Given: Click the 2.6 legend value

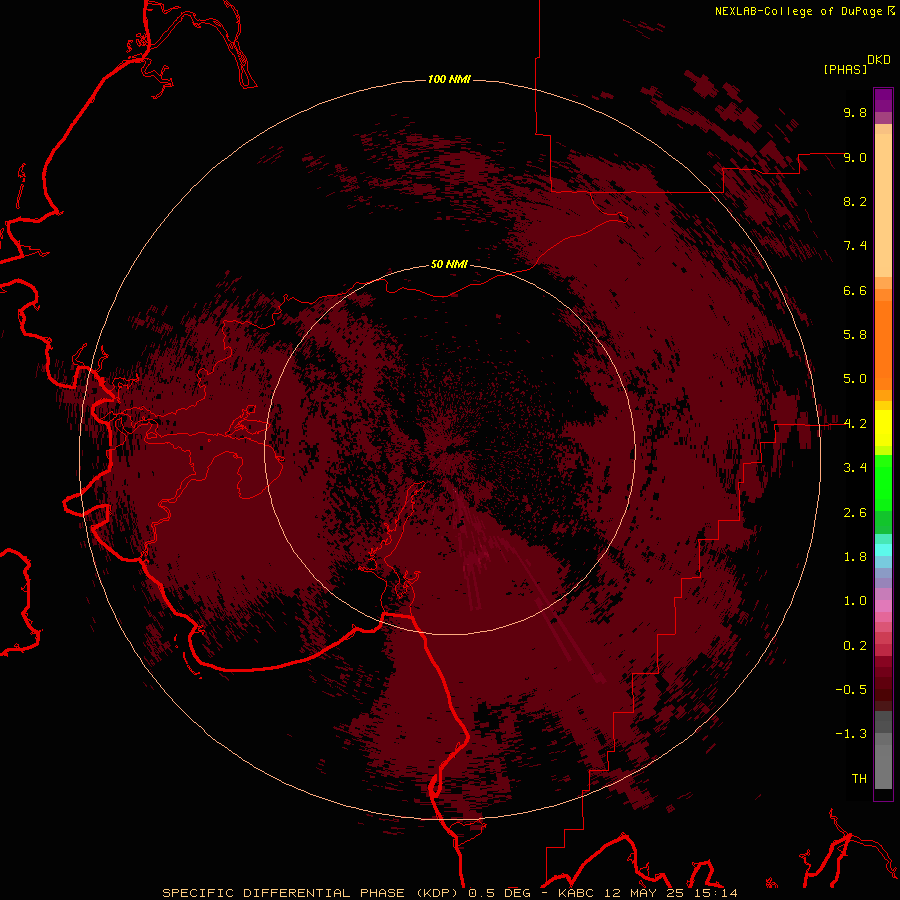Looking at the screenshot, I should pyautogui.click(x=855, y=513).
